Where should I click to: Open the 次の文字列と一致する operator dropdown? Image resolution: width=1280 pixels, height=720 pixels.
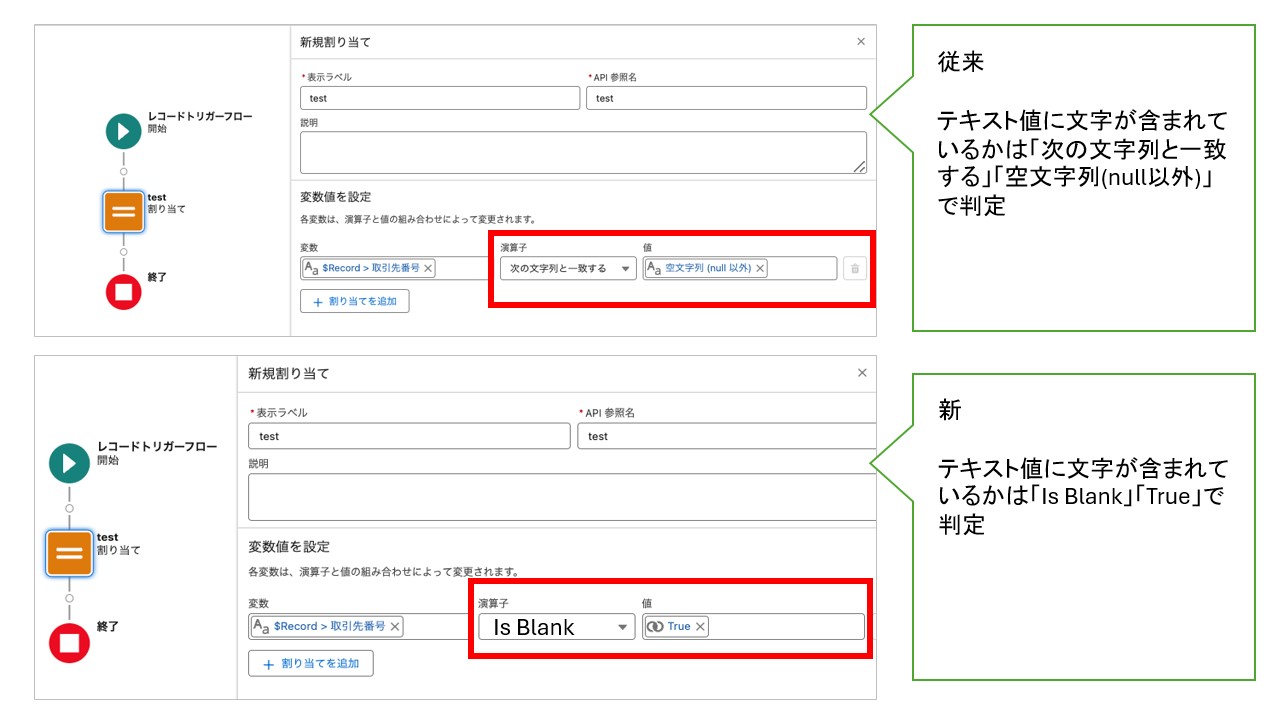point(568,268)
